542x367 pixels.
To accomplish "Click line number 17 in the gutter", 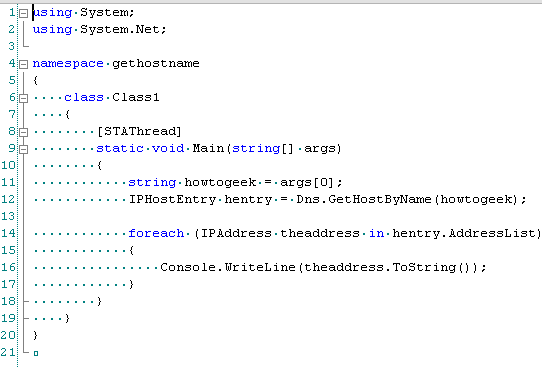I will [8, 284].
